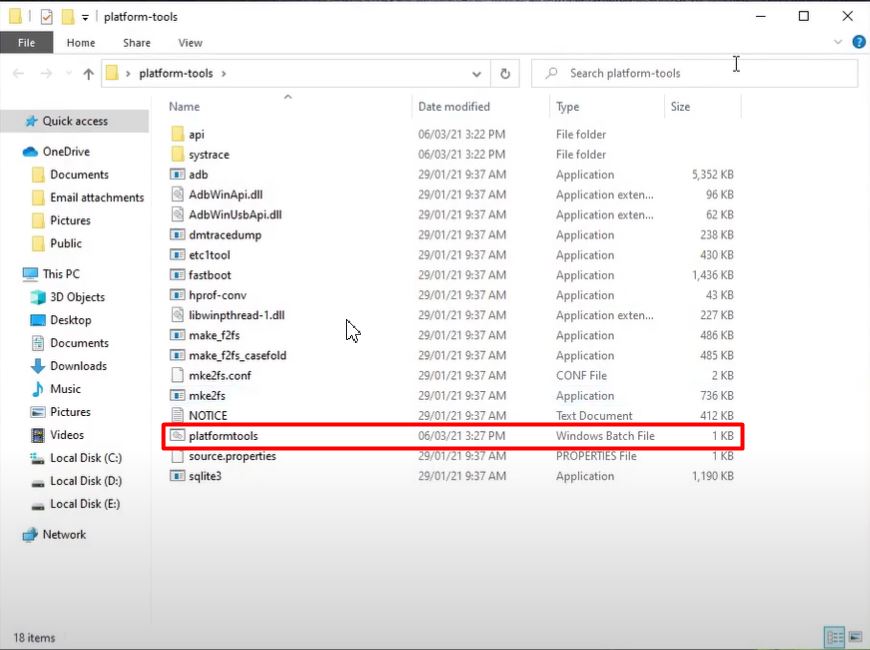Open Desktop under This PC
The image size is (870, 650).
70,320
